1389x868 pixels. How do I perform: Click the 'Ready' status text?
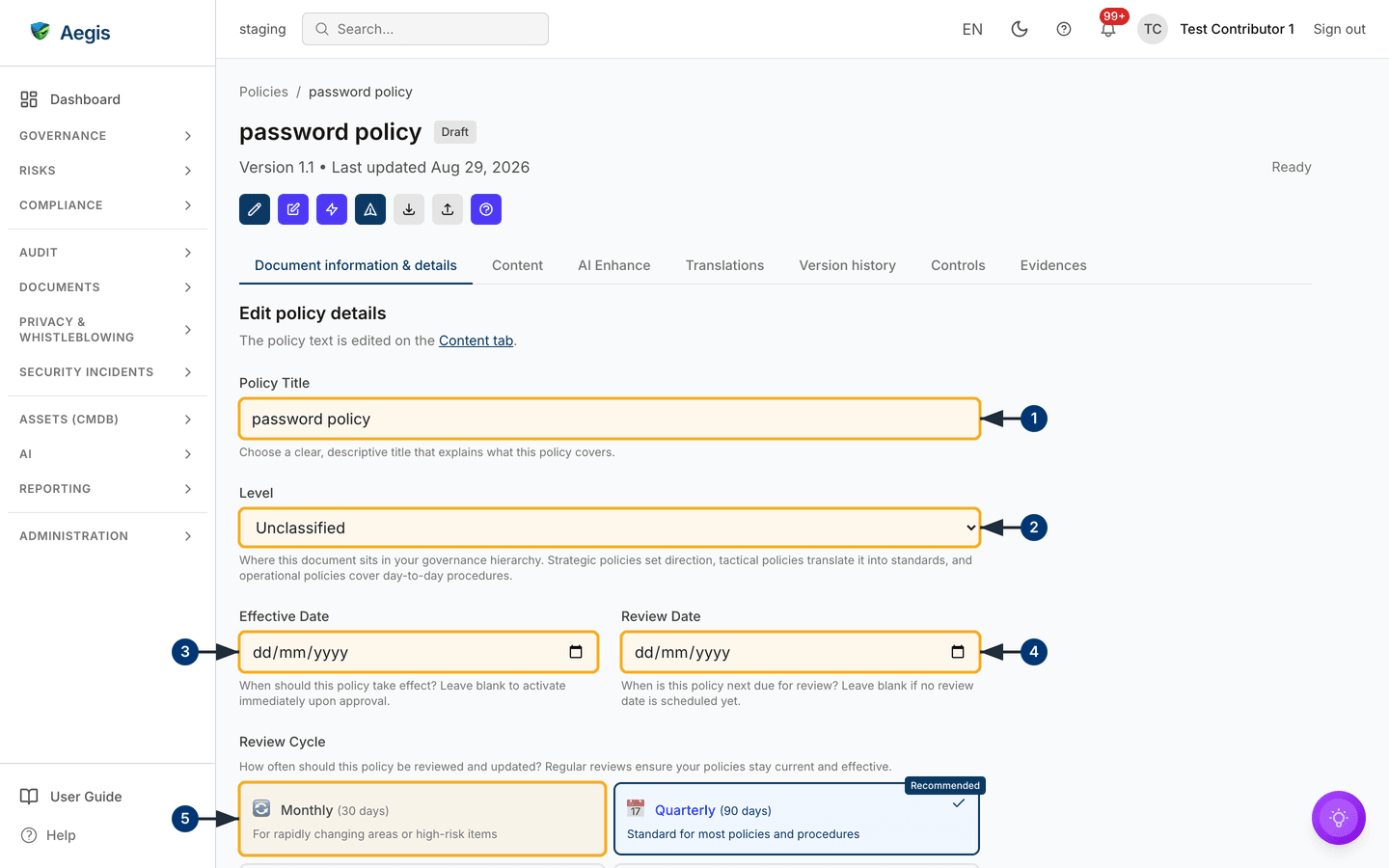pos(1291,167)
